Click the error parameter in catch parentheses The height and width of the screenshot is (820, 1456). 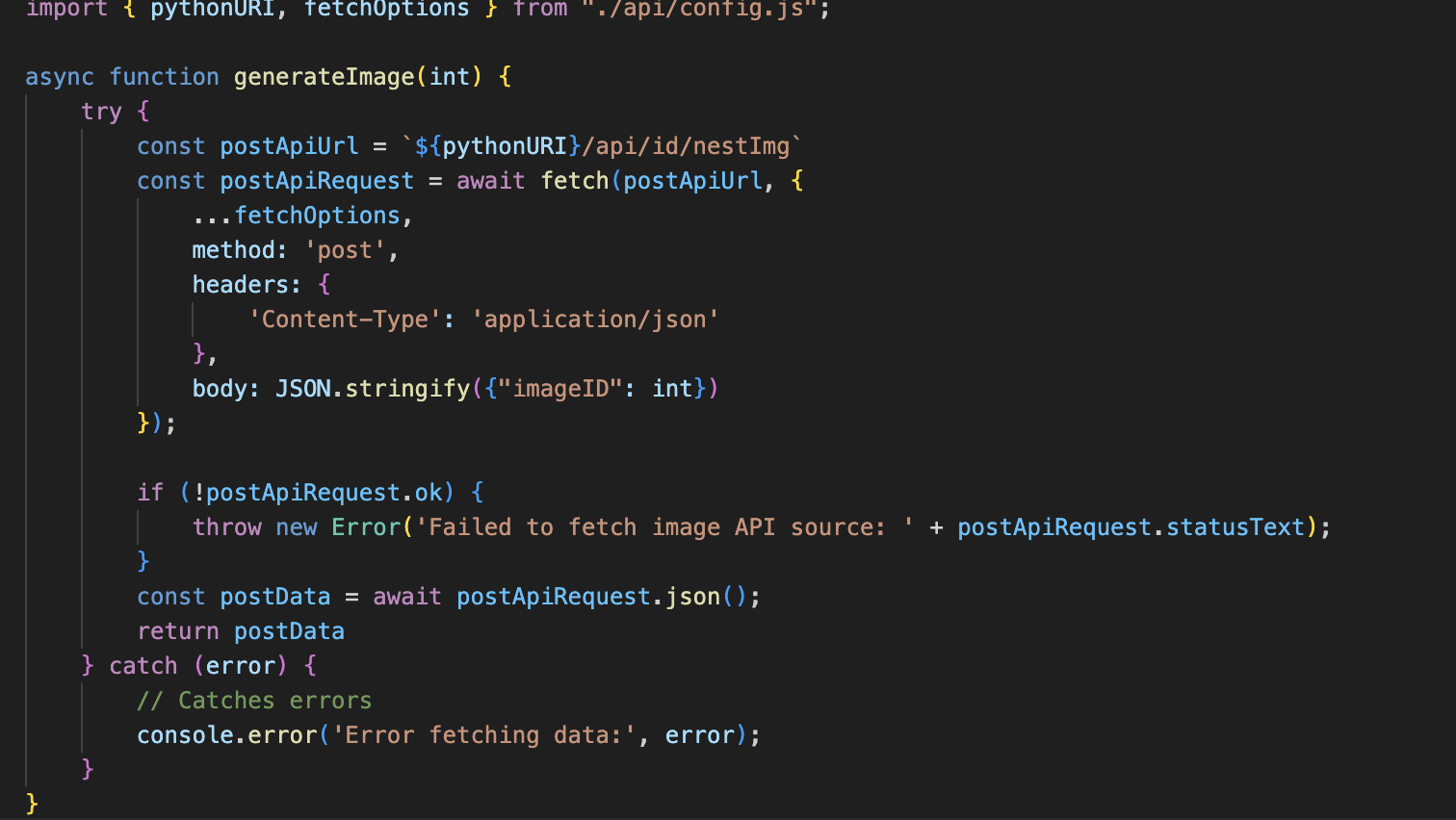[240, 666]
